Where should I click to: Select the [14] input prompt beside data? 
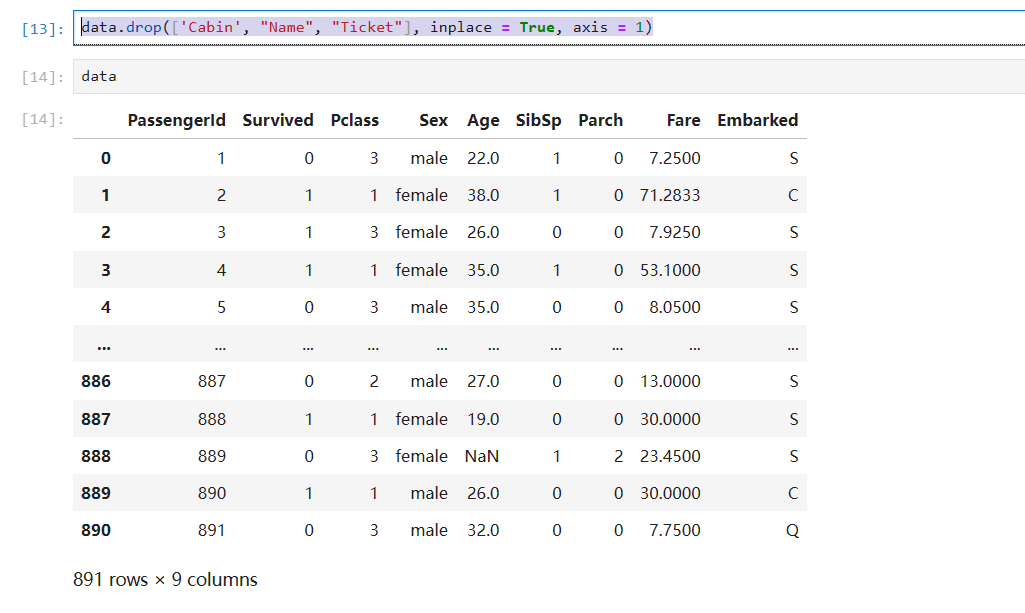tap(43, 77)
